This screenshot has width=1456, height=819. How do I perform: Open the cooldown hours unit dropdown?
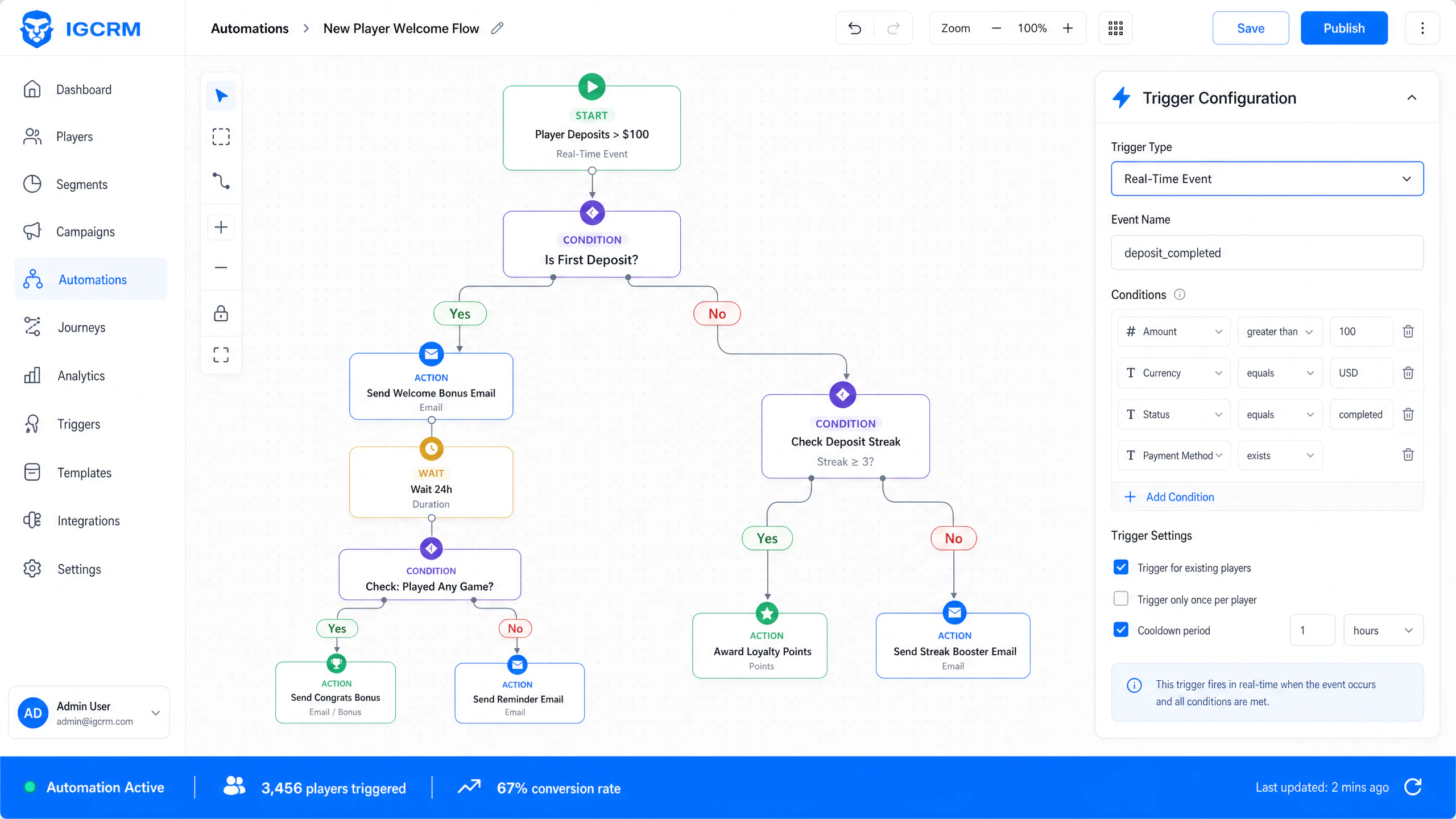pyautogui.click(x=1383, y=630)
